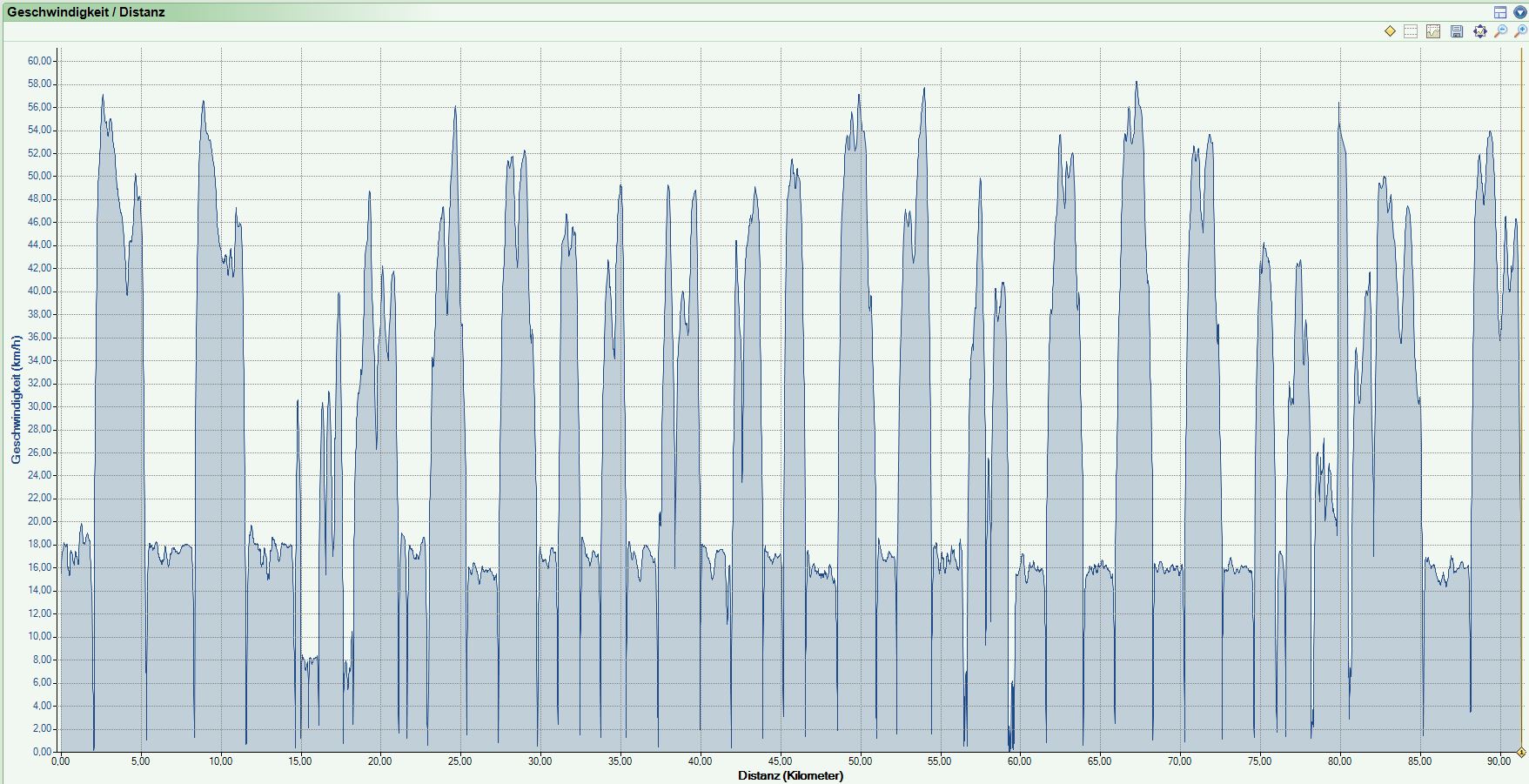Click the yellow lap marker at chart end
1529x784 pixels.
pyautogui.click(x=1521, y=752)
